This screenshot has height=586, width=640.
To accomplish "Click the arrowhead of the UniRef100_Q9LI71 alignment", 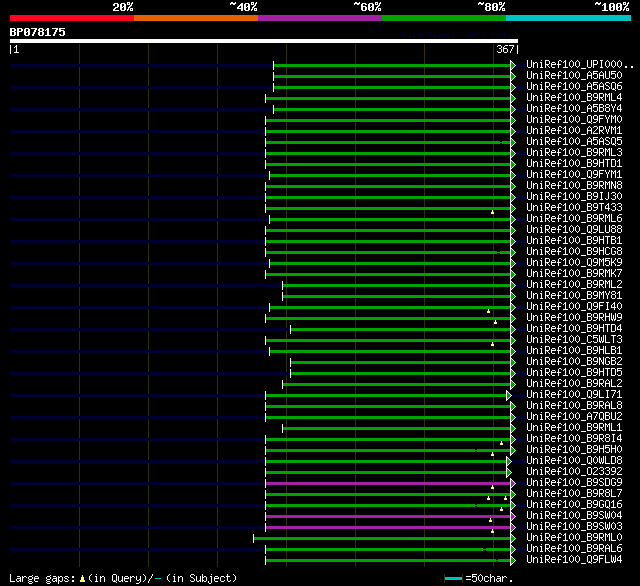I will click(509, 395).
